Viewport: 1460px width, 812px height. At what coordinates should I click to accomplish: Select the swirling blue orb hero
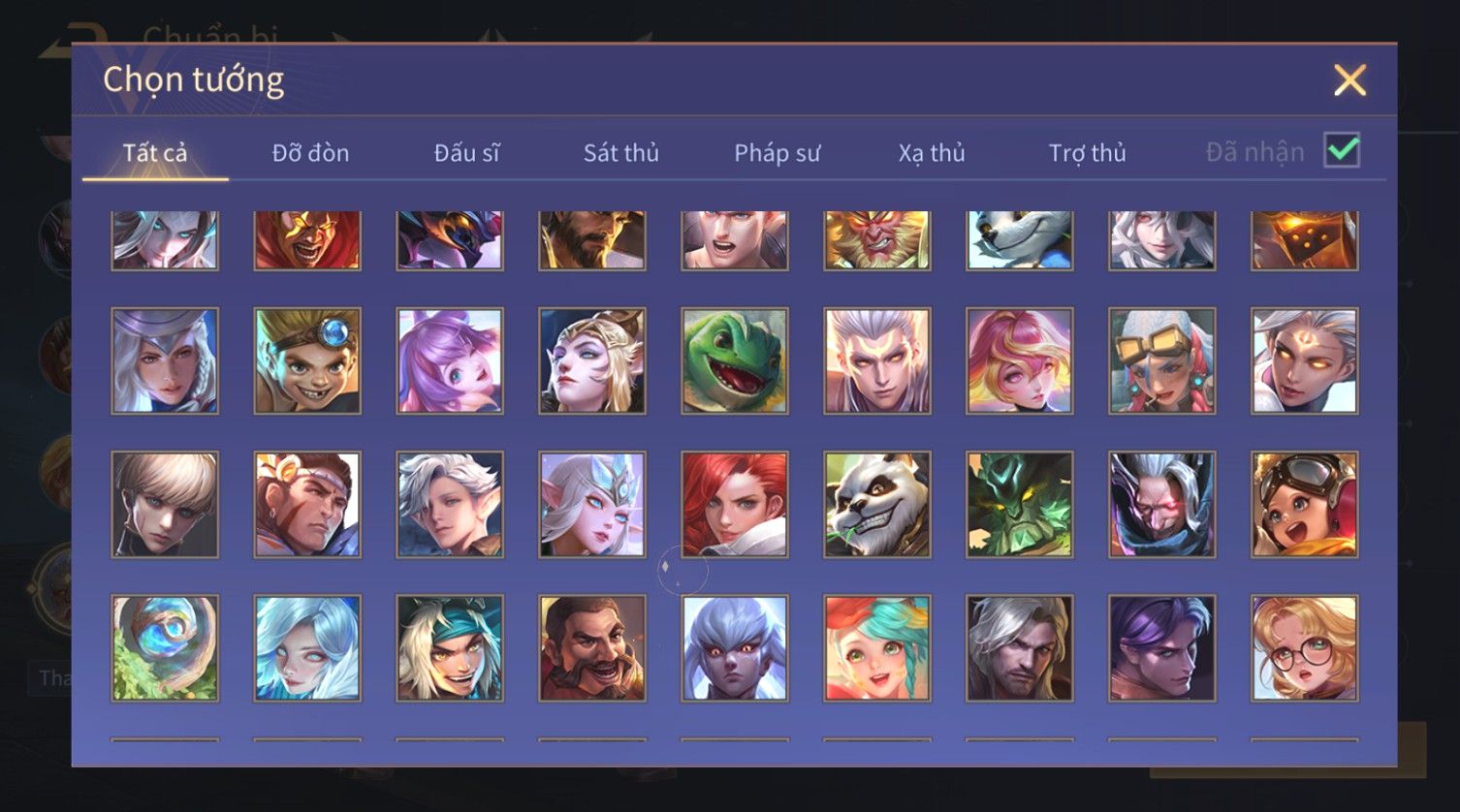pos(165,648)
